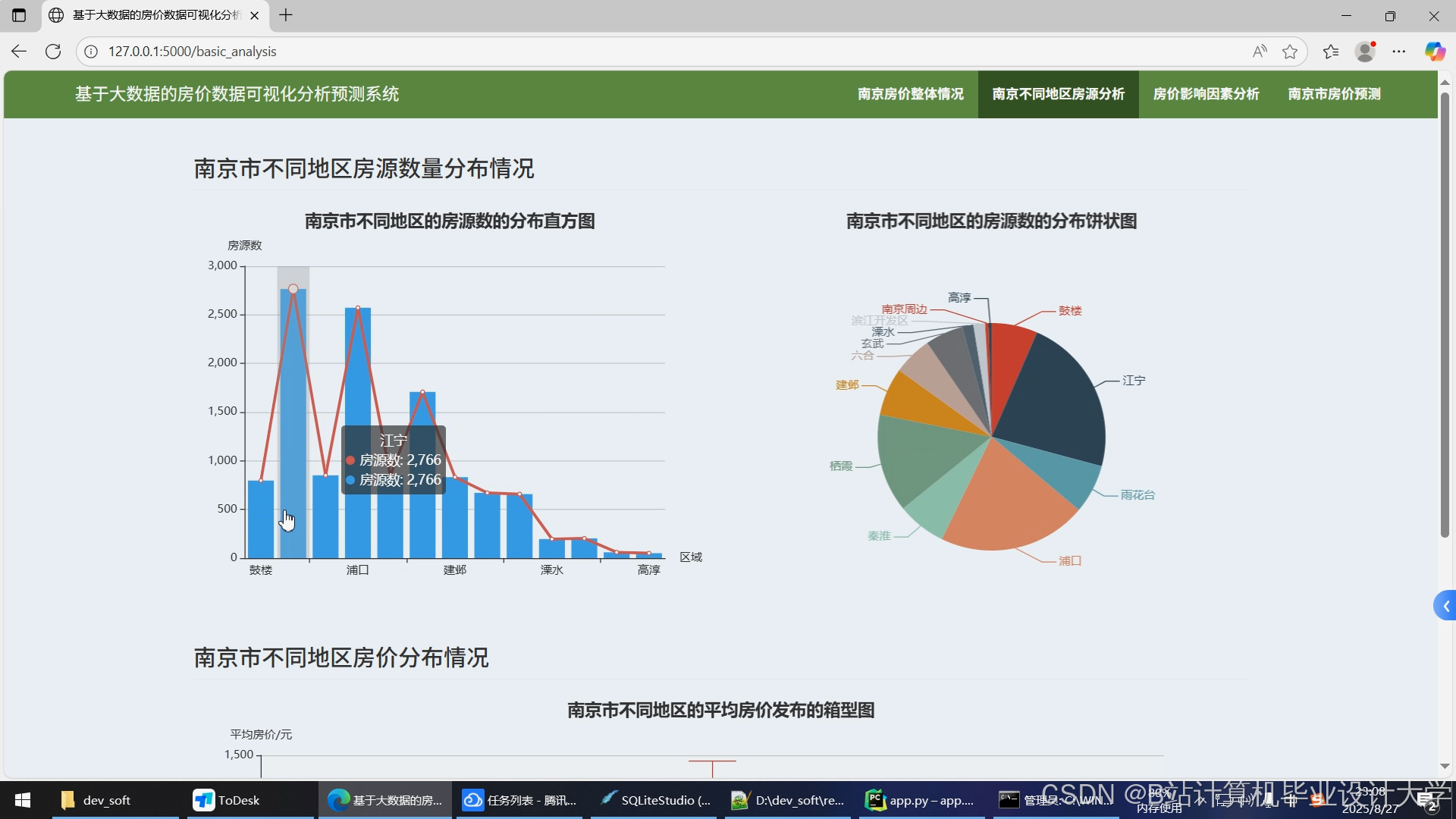This screenshot has width=1456, height=819.
Task: Click the site information icon in address bar
Action: (x=91, y=52)
